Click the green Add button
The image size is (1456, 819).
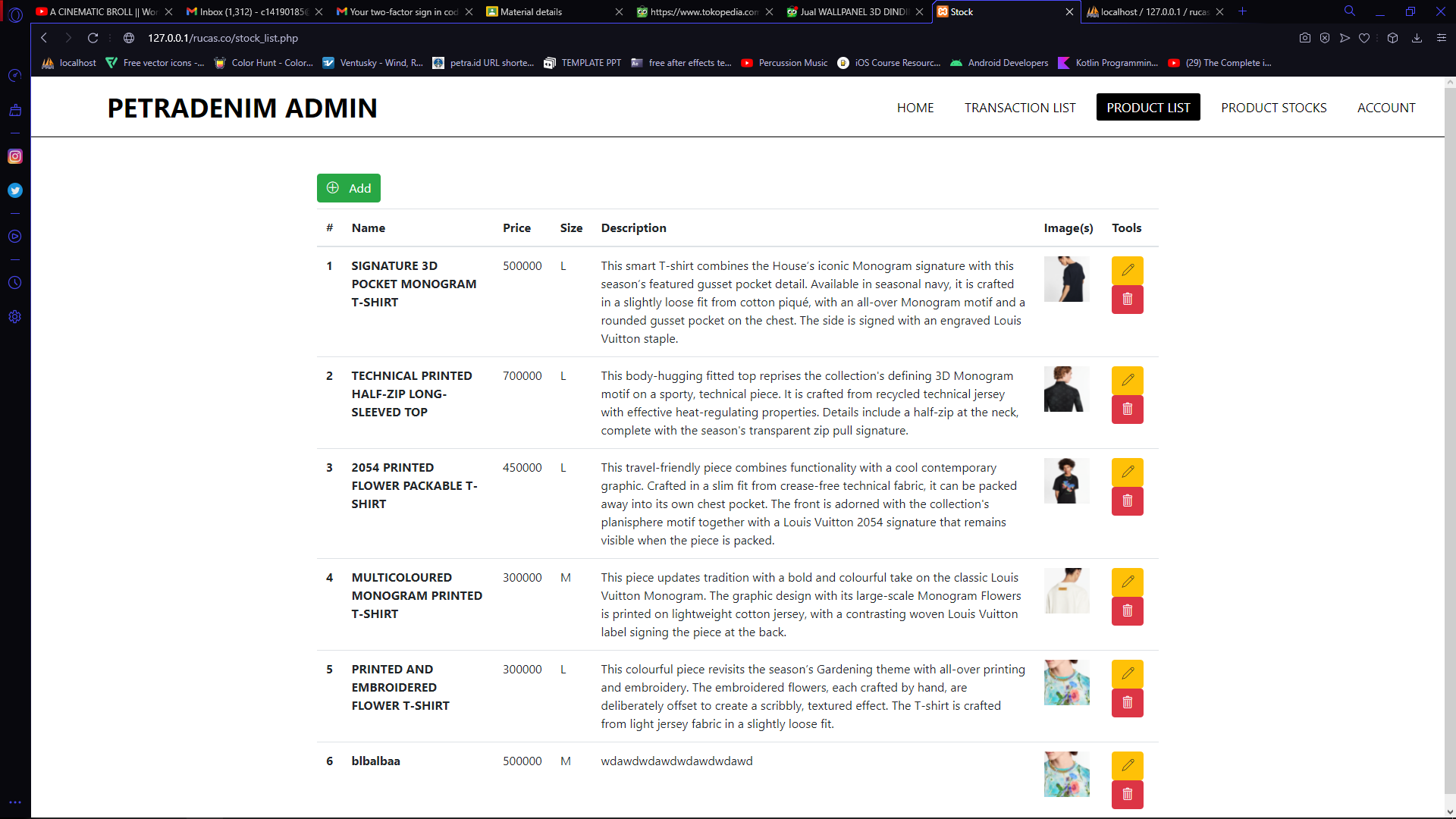tap(348, 188)
